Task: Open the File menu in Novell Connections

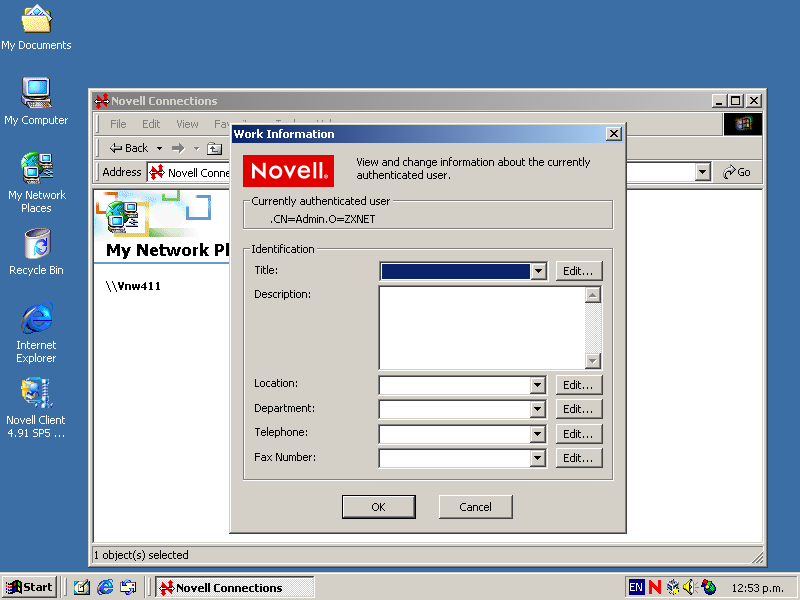Action: [118, 124]
